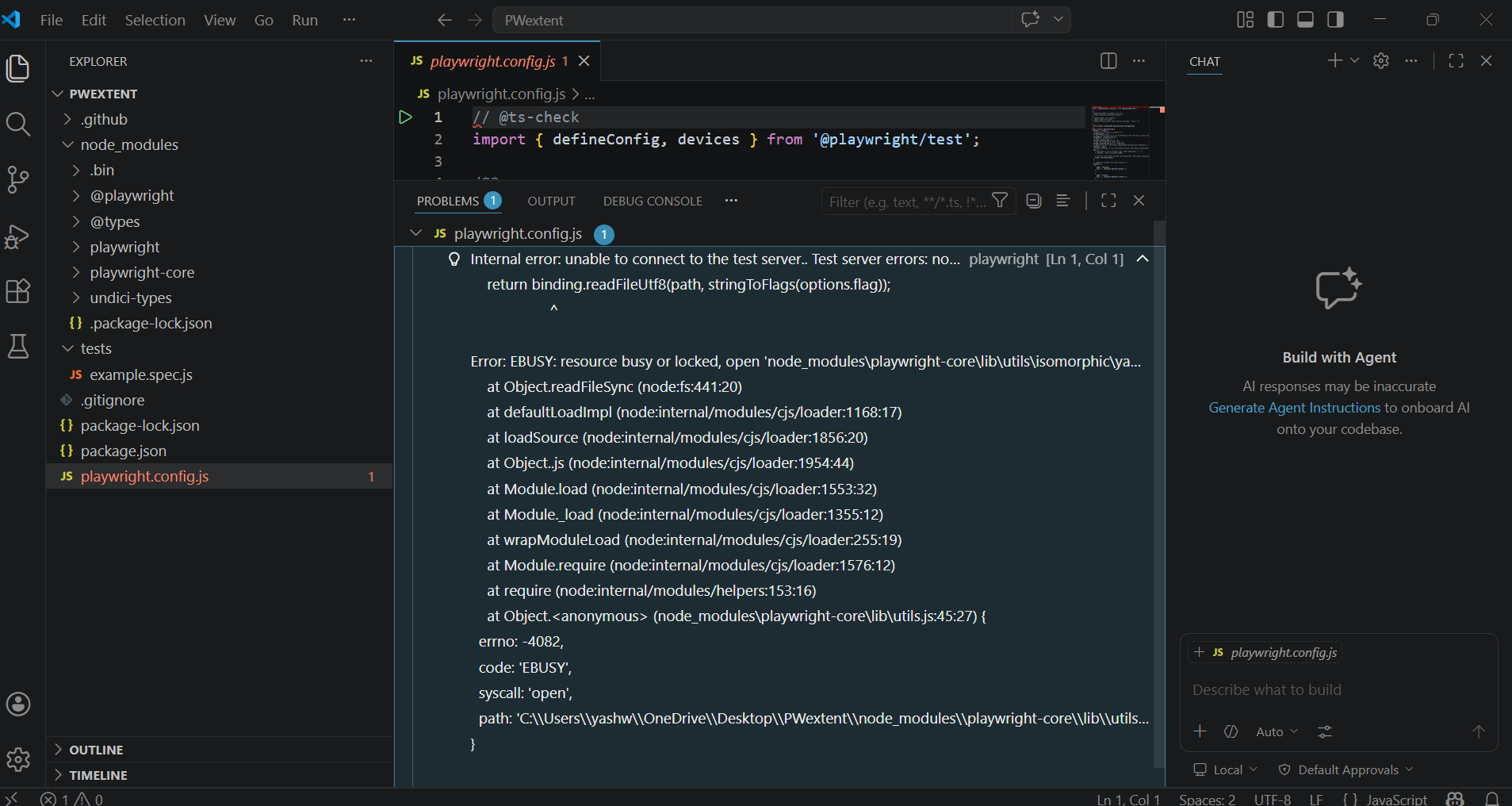Collapse the internal error message details
Image resolution: width=1512 pixels, height=806 pixels.
[1143, 259]
